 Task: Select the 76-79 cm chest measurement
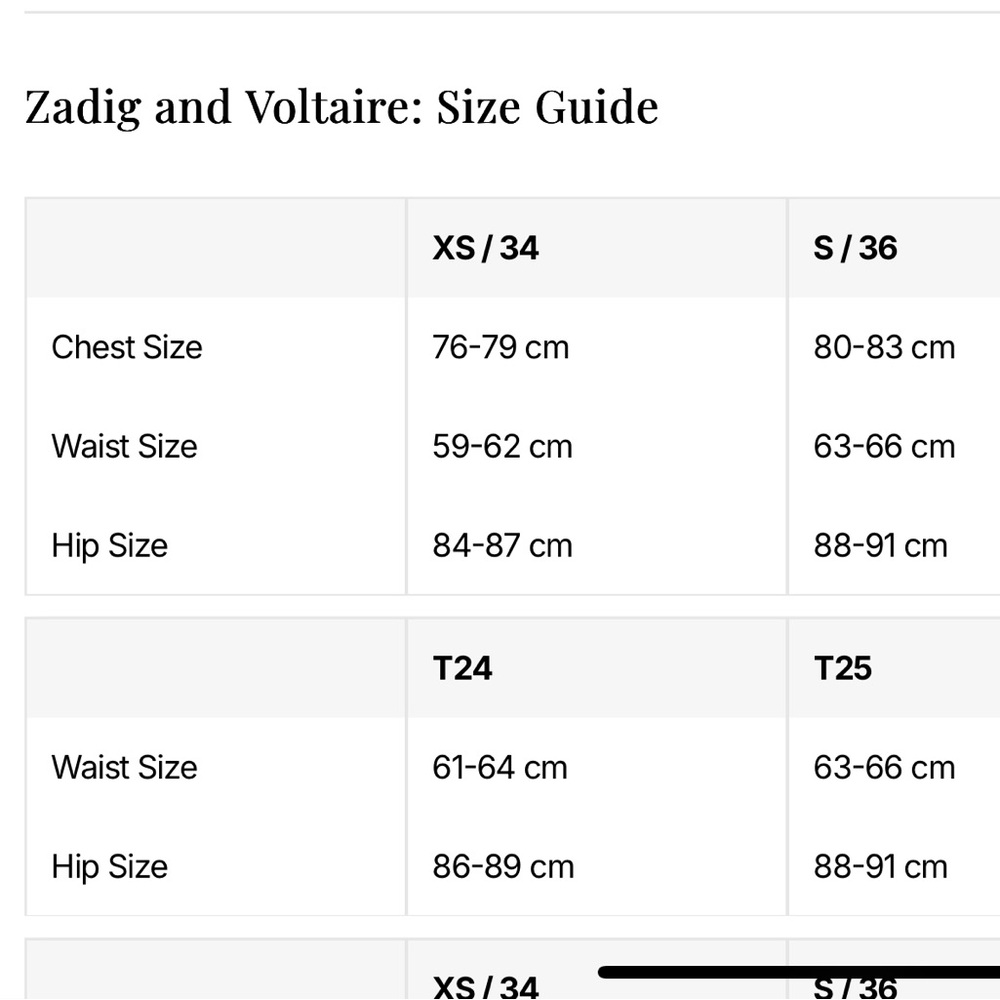501,348
